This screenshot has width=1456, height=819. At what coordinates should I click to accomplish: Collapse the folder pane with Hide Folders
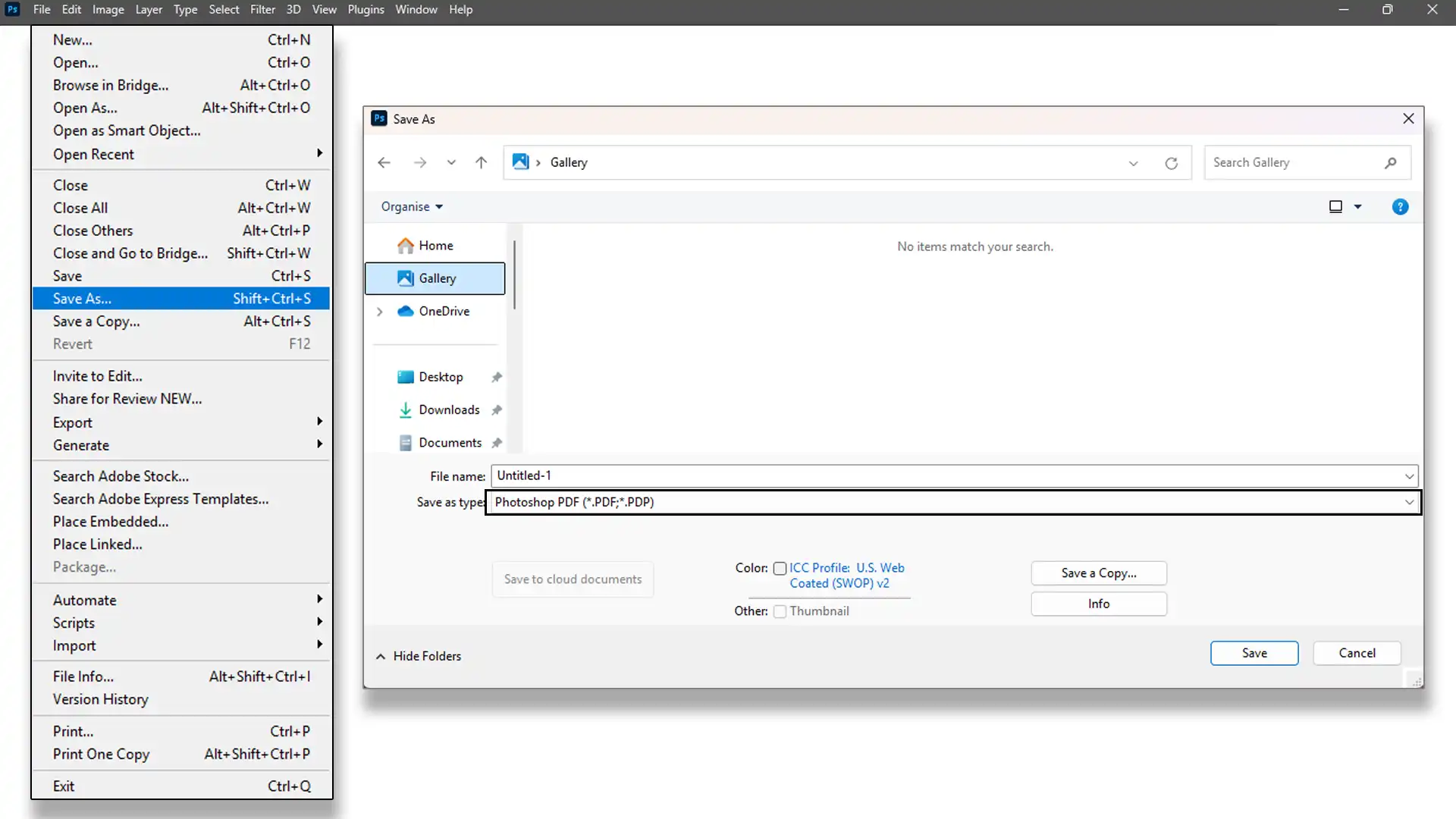pyautogui.click(x=419, y=656)
